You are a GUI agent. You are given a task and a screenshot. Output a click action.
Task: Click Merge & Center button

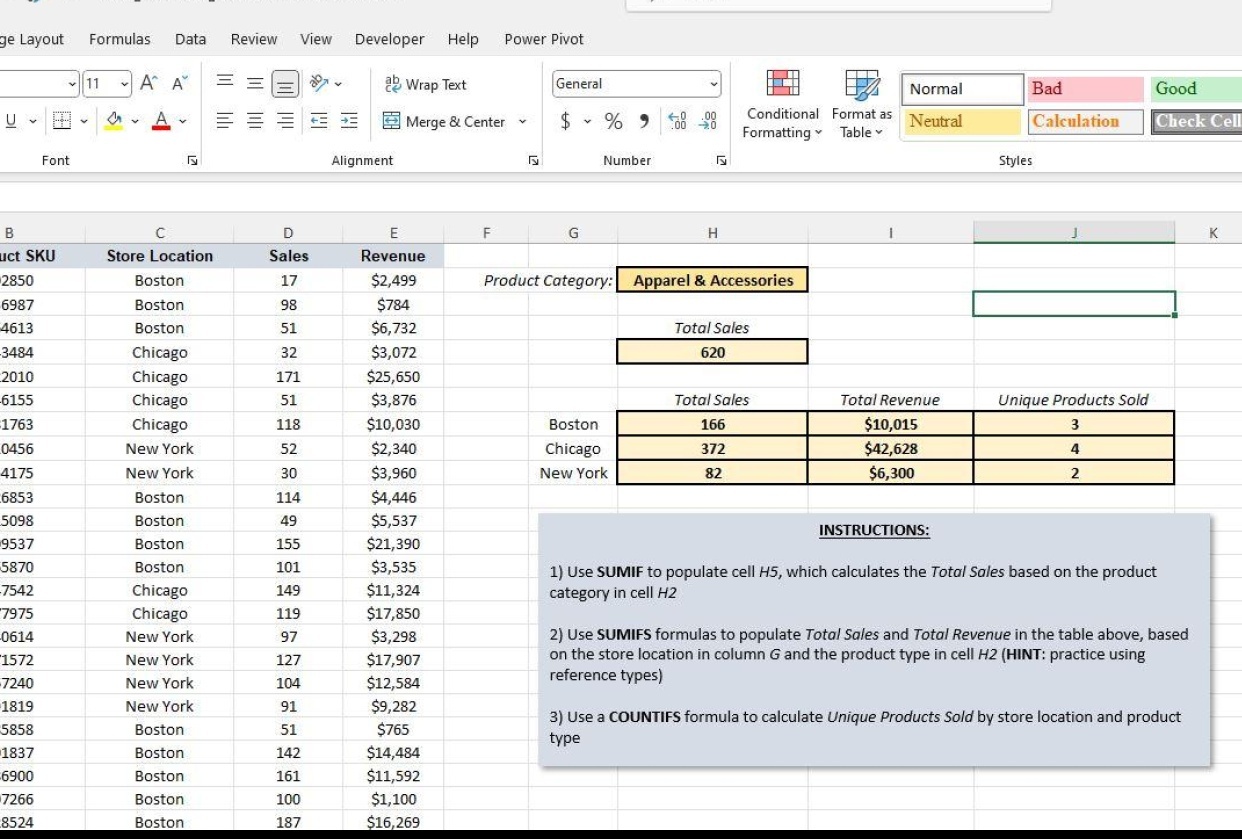[445, 122]
